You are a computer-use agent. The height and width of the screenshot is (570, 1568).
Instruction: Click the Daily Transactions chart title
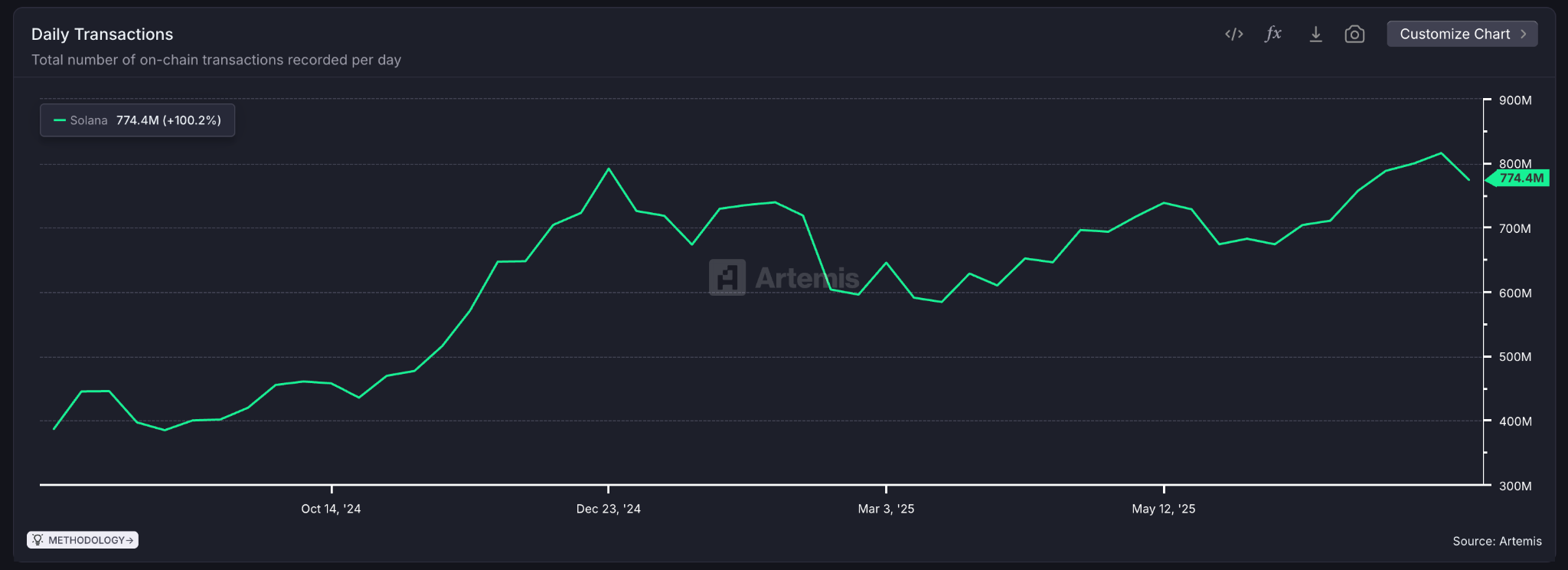point(102,34)
